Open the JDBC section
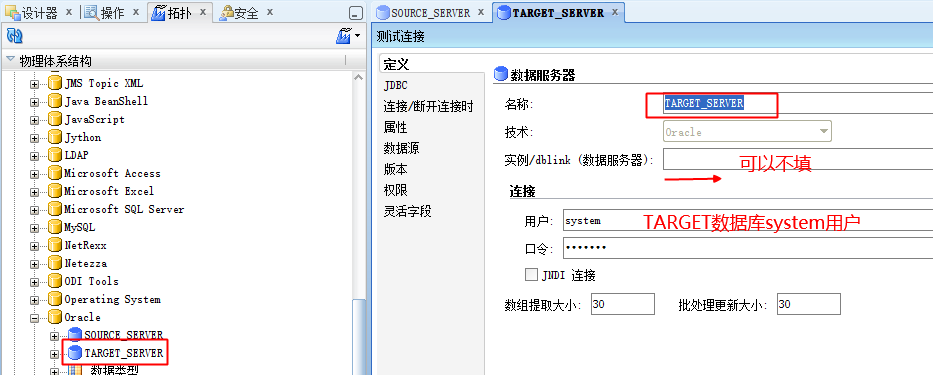The image size is (933, 375). 396,85
